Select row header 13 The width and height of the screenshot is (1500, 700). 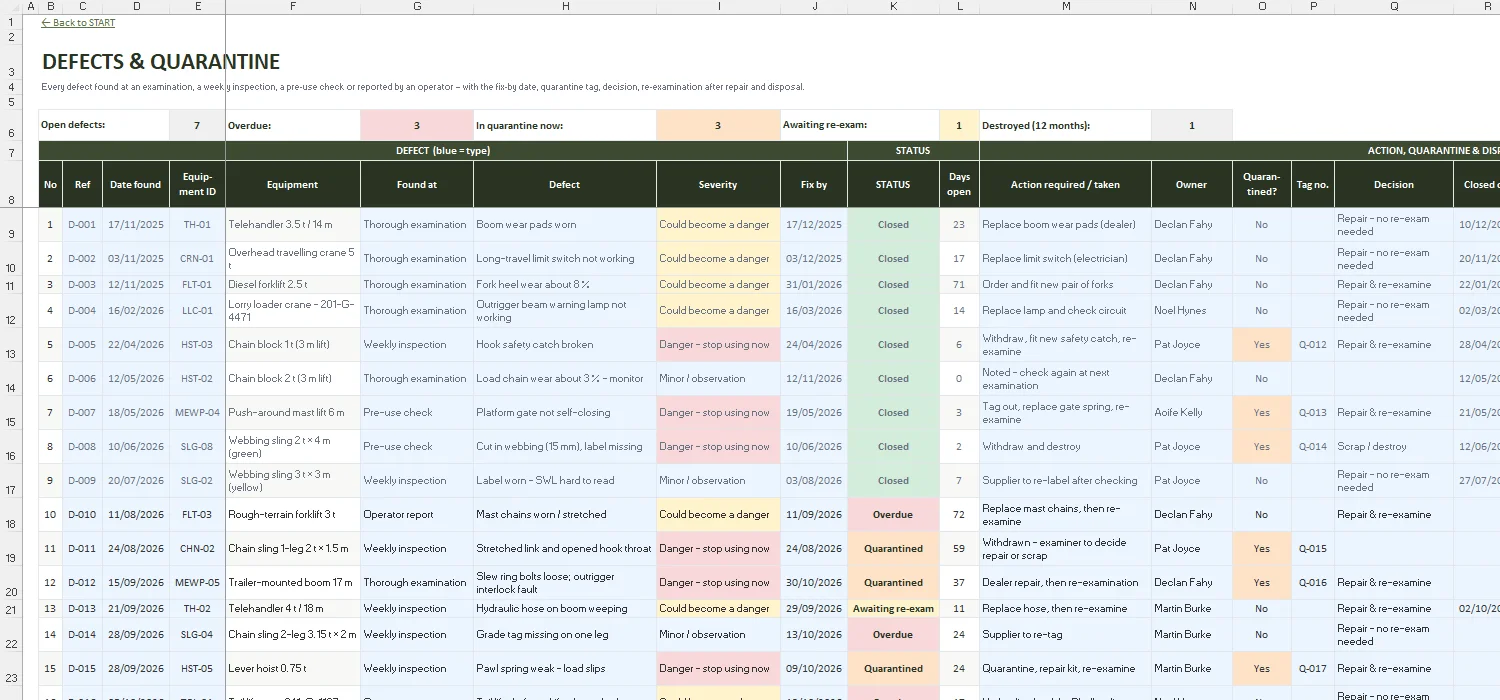[12, 345]
